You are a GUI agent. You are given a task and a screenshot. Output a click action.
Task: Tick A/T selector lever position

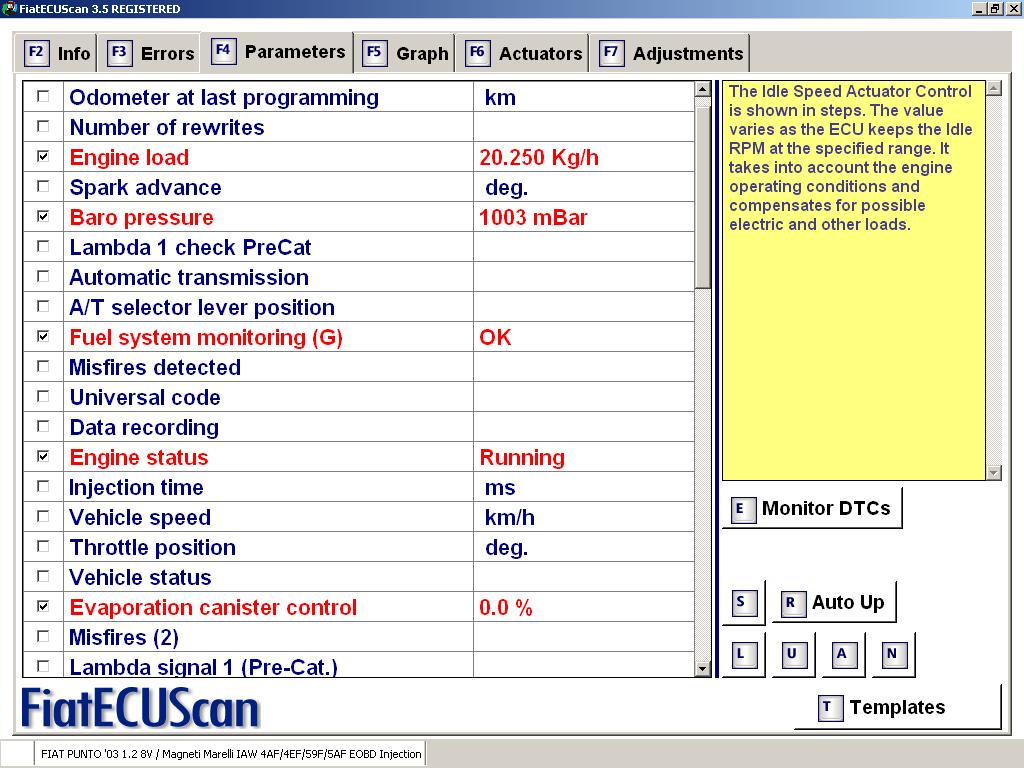(43, 307)
